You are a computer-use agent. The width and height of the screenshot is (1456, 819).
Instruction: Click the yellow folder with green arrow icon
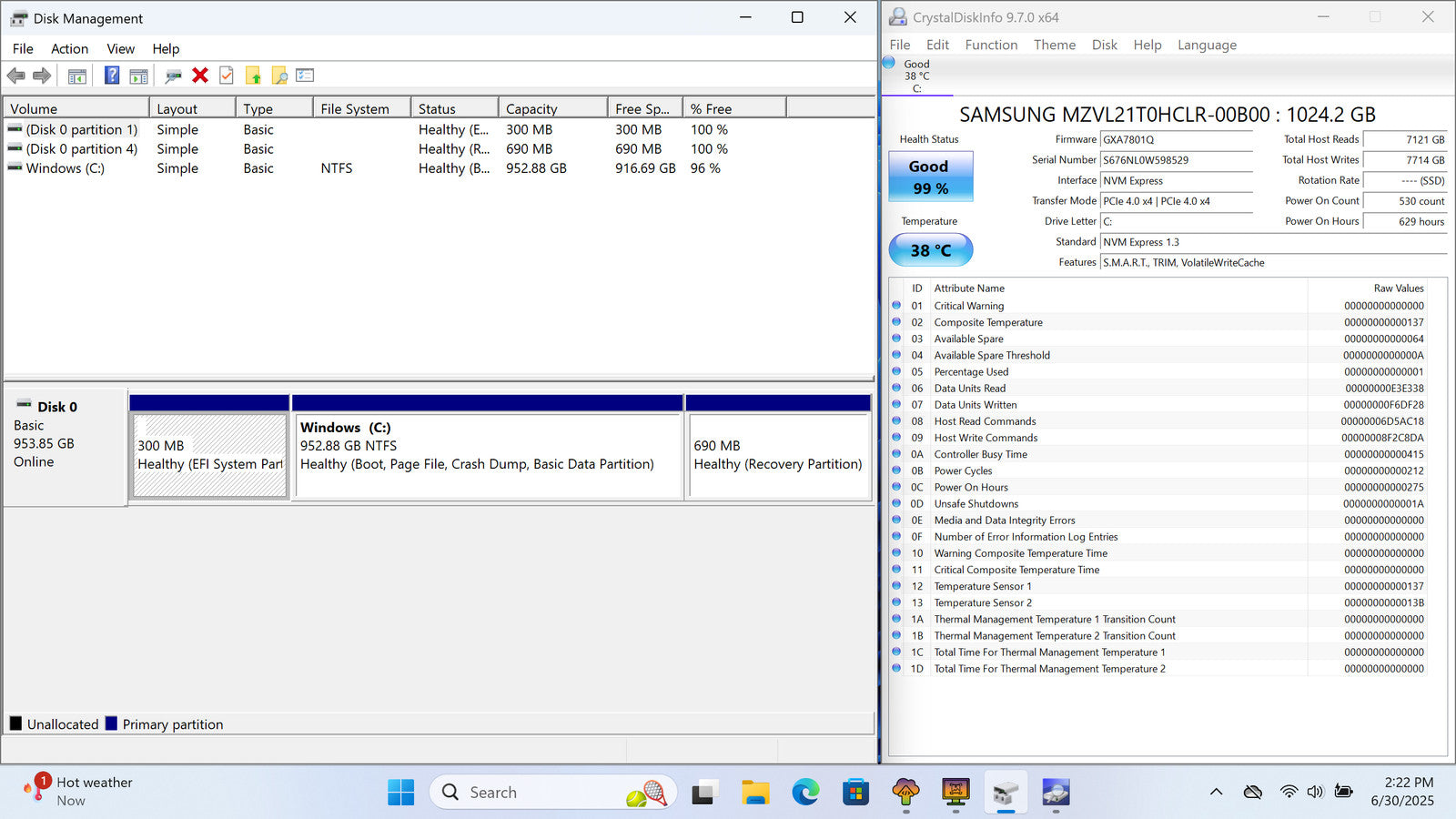click(253, 76)
